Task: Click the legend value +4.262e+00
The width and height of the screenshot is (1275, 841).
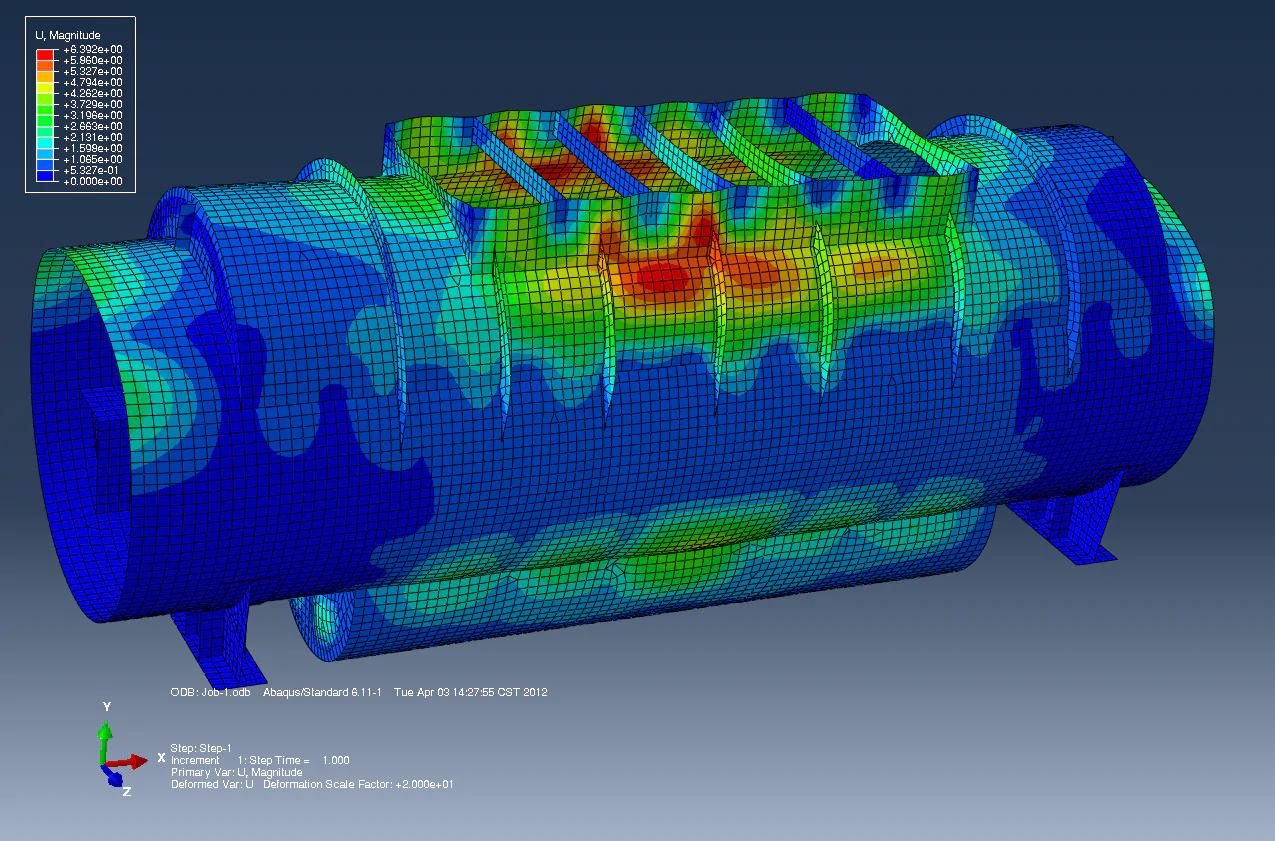Action: [x=93, y=93]
